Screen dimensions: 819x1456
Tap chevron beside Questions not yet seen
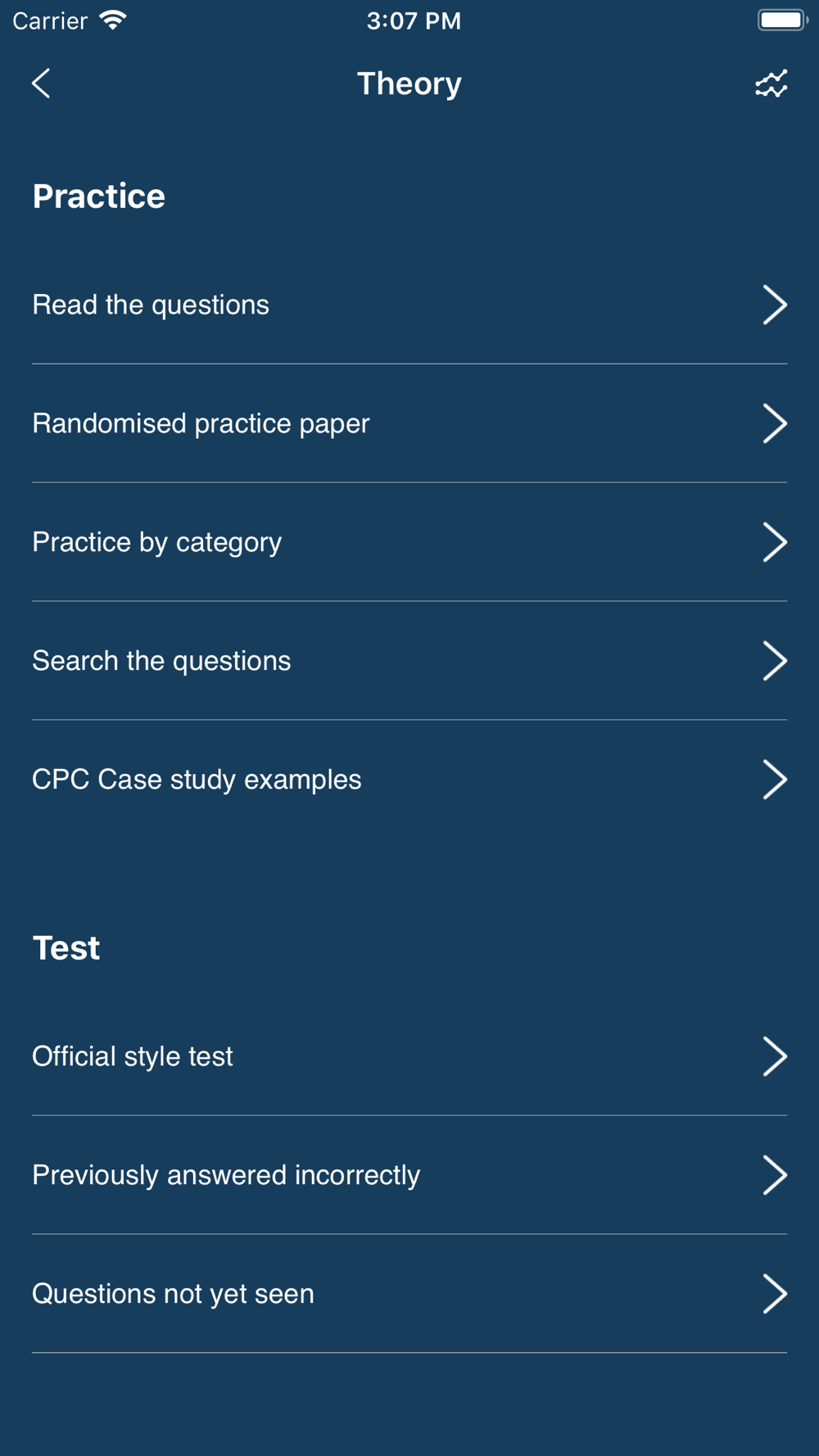pyautogui.click(x=775, y=1294)
